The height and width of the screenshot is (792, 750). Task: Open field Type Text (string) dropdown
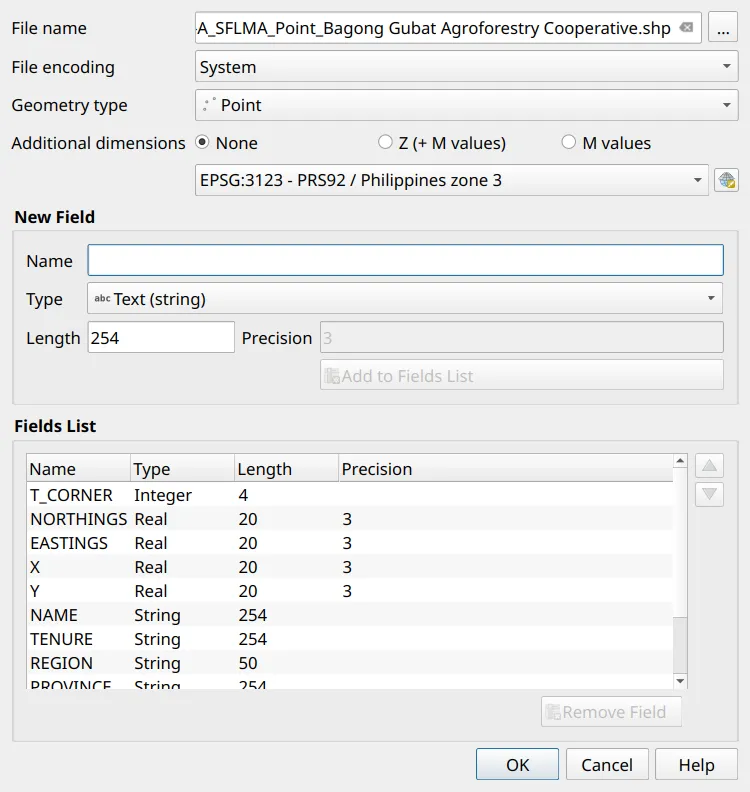(405, 299)
